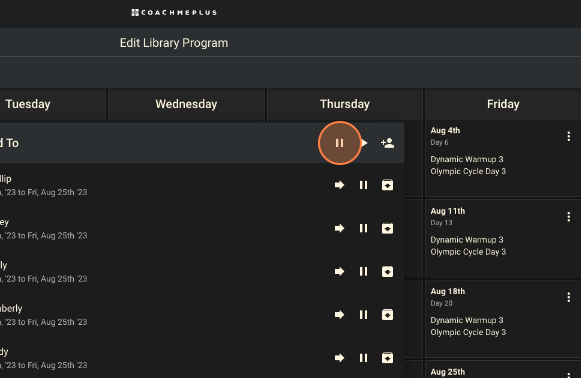Click arrow icon in second athlete row
This screenshot has height=378, width=581.
pos(339,228)
